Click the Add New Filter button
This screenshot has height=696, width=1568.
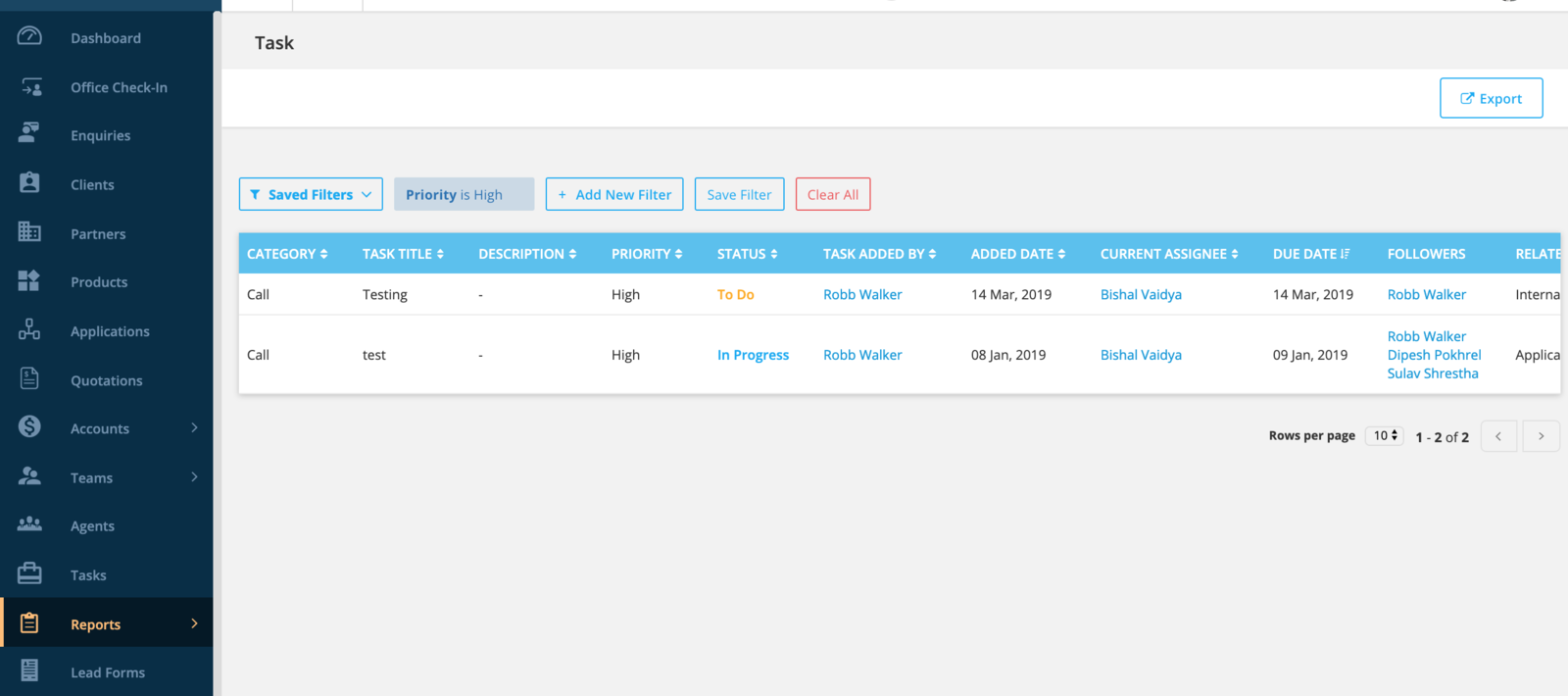[x=614, y=194]
